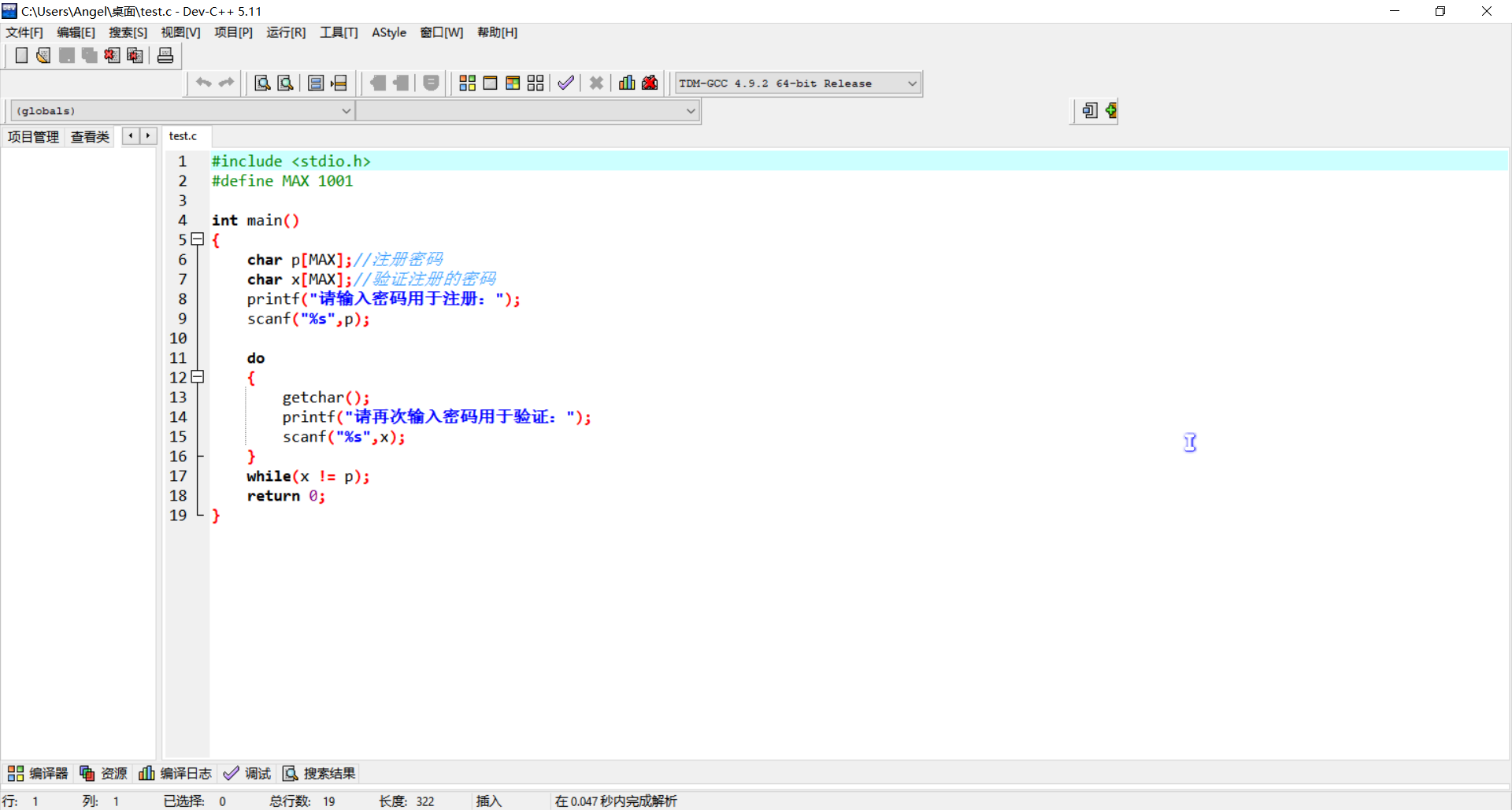Compile and run the program

point(513,83)
